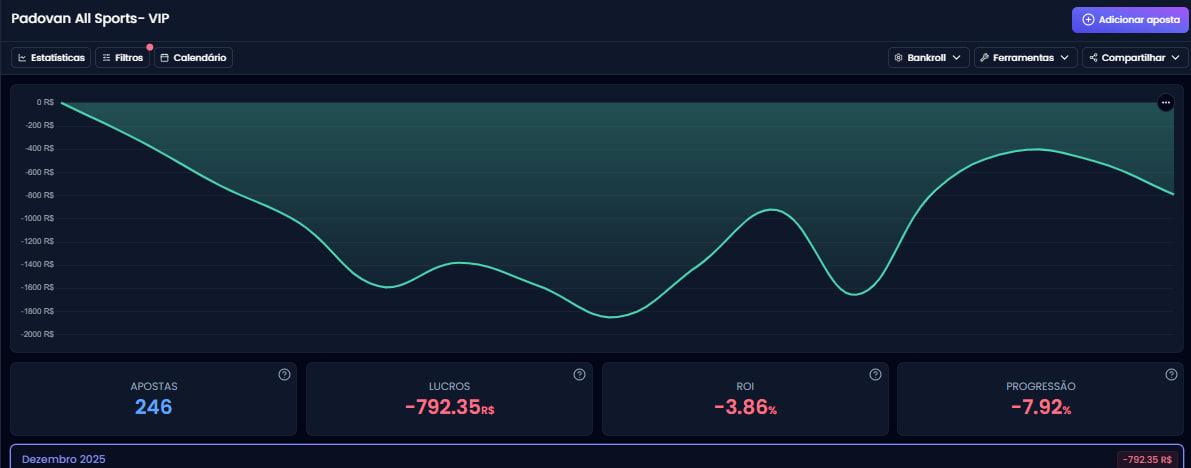Click the help icon on ROI card

click(x=875, y=375)
